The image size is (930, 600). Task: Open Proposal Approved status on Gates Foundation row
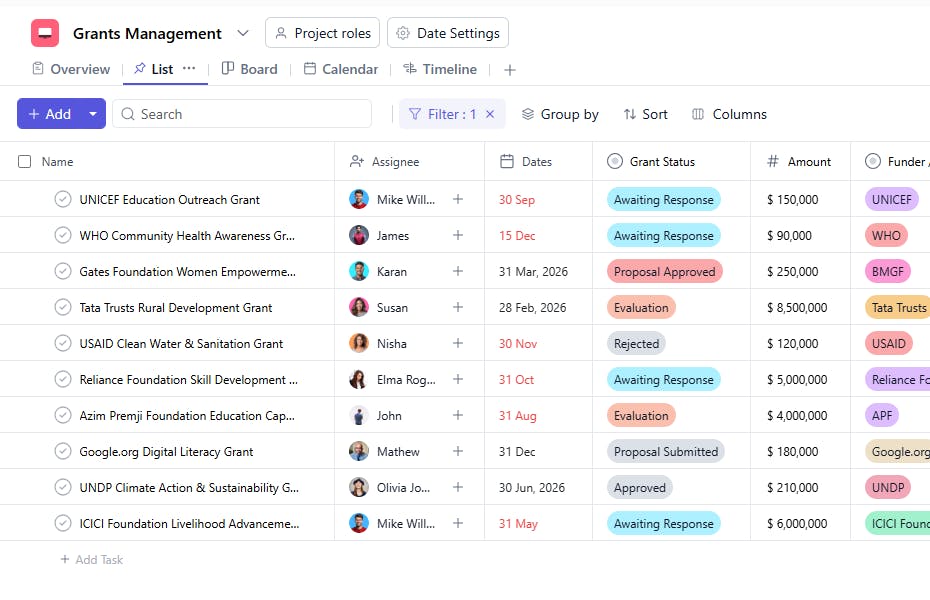tap(664, 271)
